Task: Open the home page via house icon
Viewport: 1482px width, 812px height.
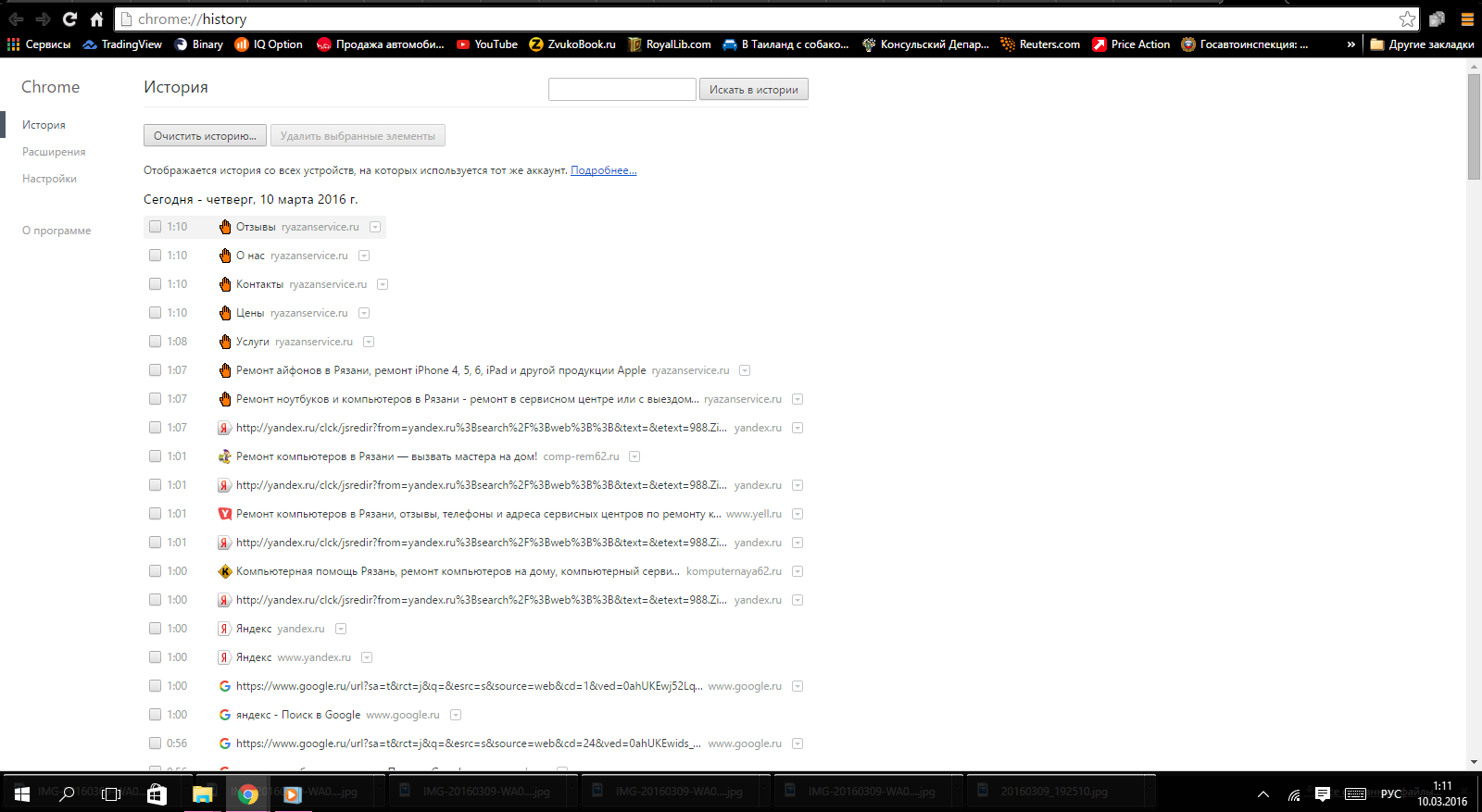Action: coord(96,19)
